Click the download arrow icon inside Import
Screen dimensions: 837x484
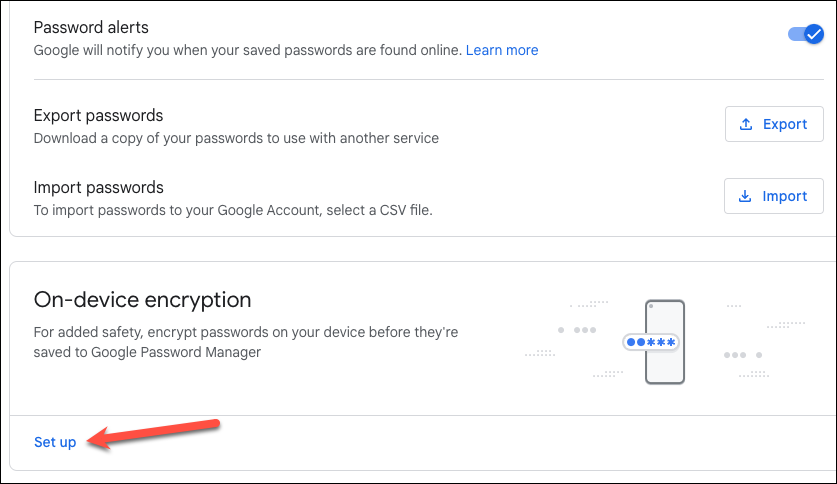click(x=745, y=196)
